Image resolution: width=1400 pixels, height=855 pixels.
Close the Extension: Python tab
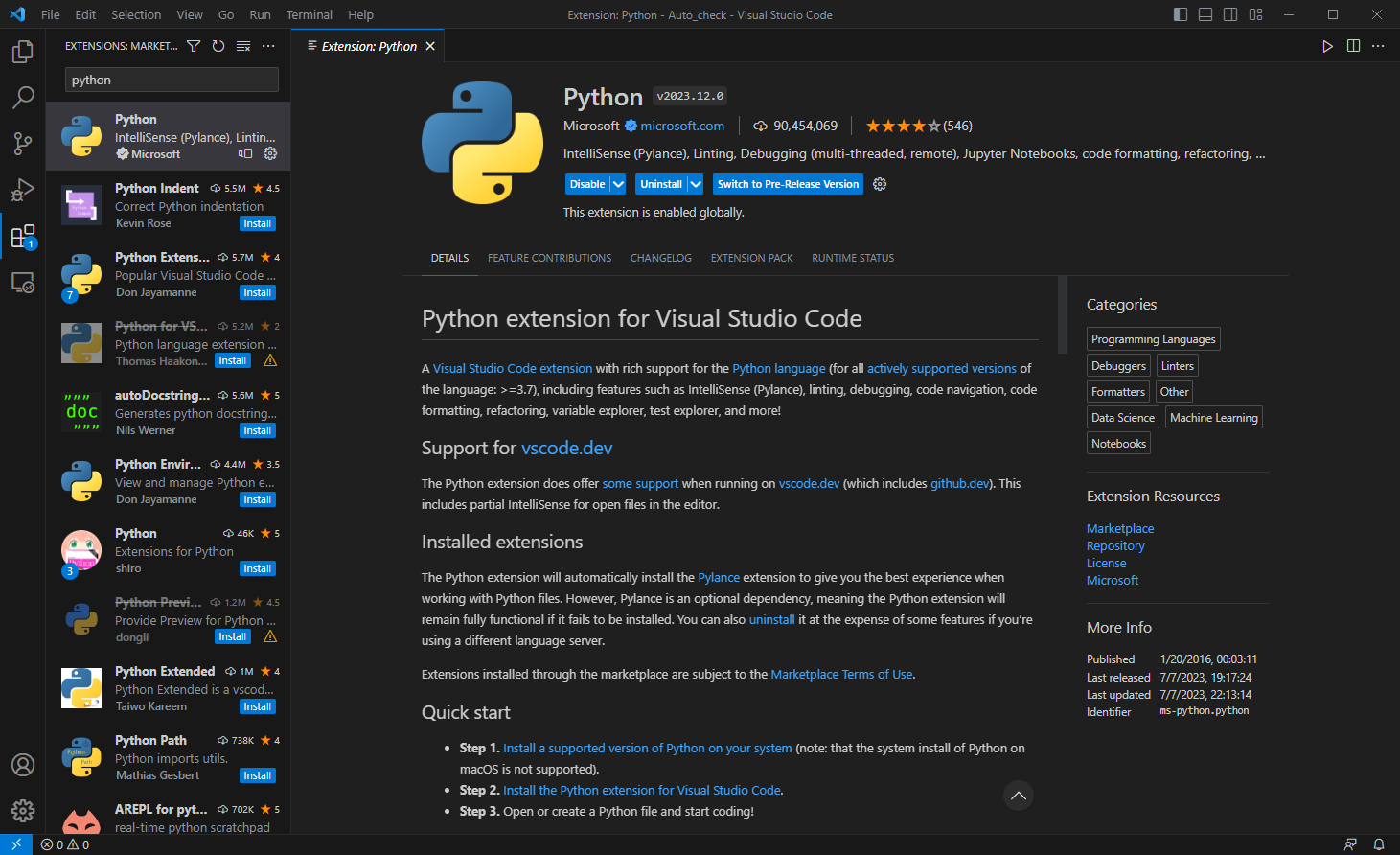[430, 46]
